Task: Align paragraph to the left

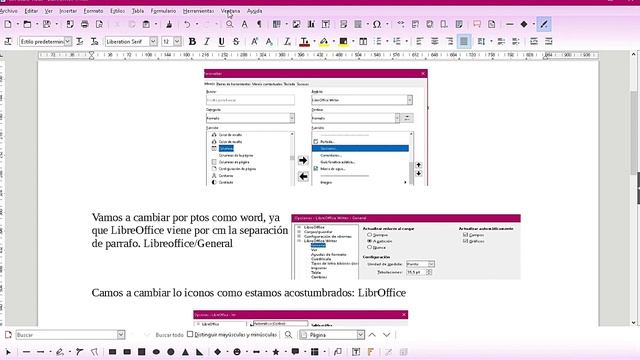Action: pos(420,42)
